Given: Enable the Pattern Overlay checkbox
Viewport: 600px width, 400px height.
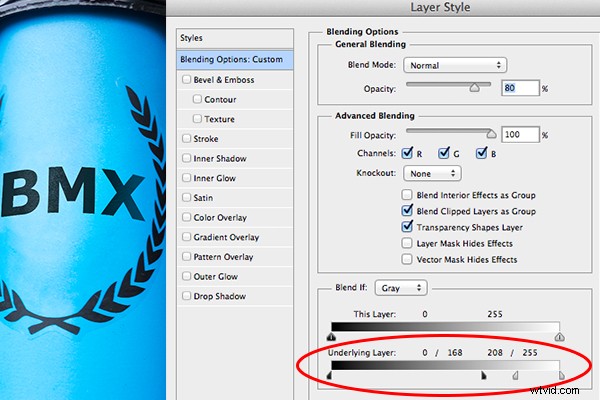Looking at the screenshot, I should [186, 256].
